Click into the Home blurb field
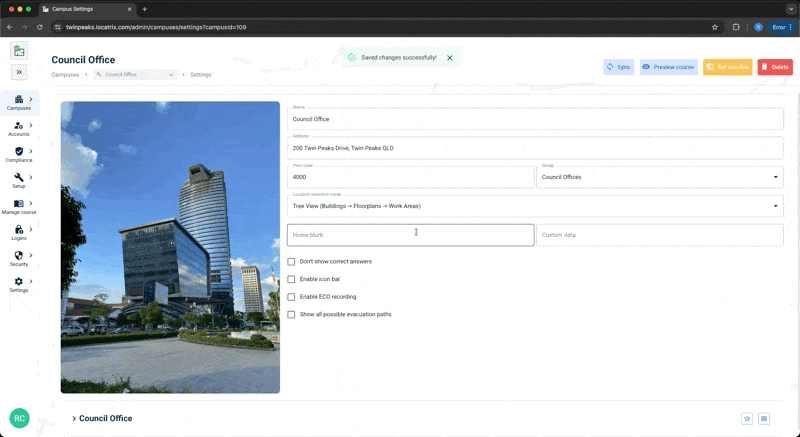This screenshot has width=800, height=437. click(x=411, y=235)
